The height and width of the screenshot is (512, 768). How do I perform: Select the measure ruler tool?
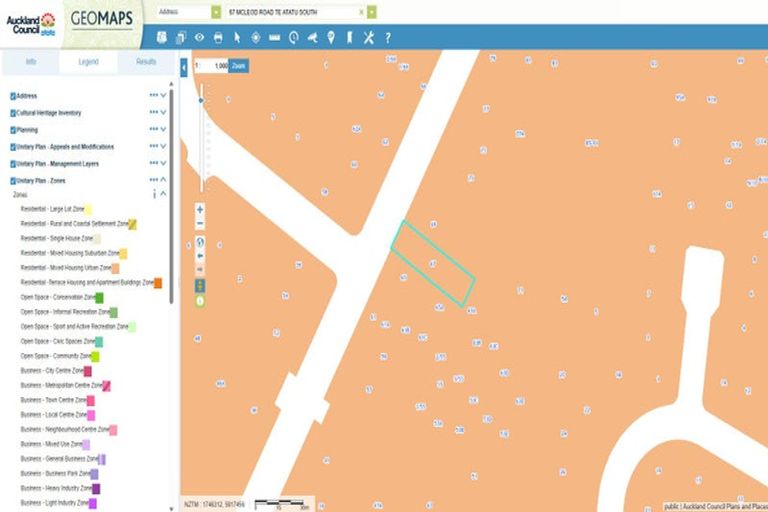(275, 37)
